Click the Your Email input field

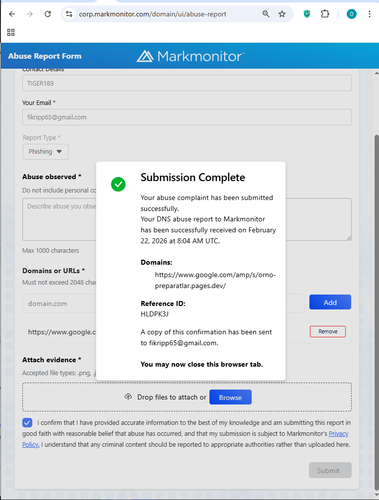[187, 117]
